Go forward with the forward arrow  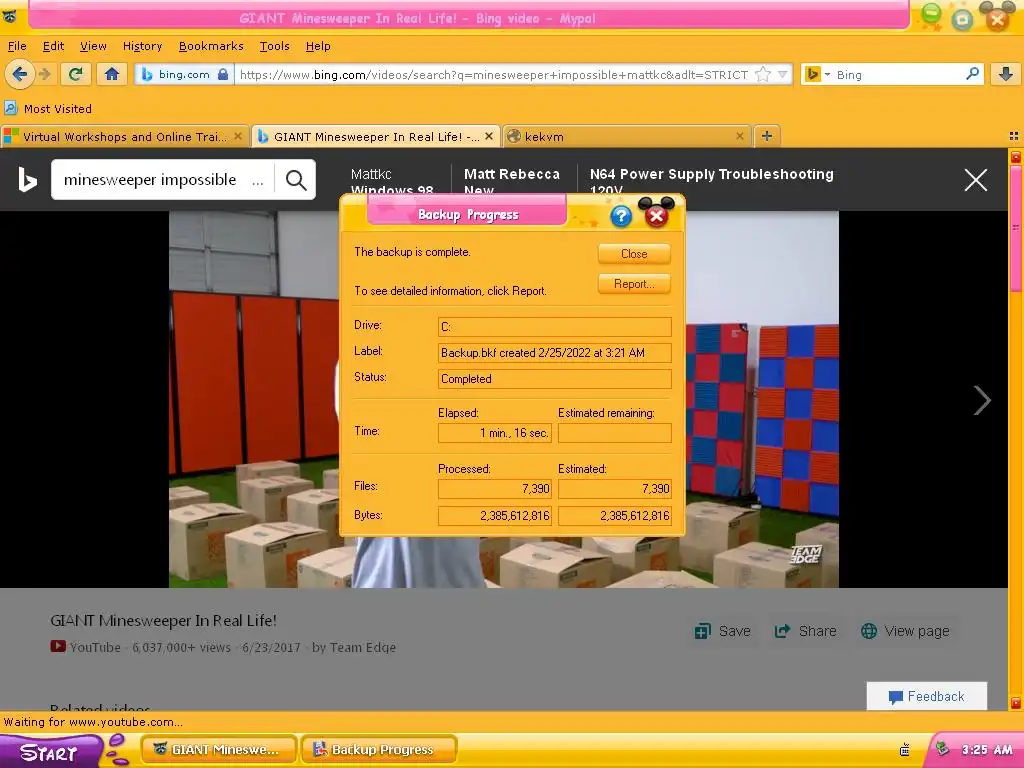click(44, 74)
